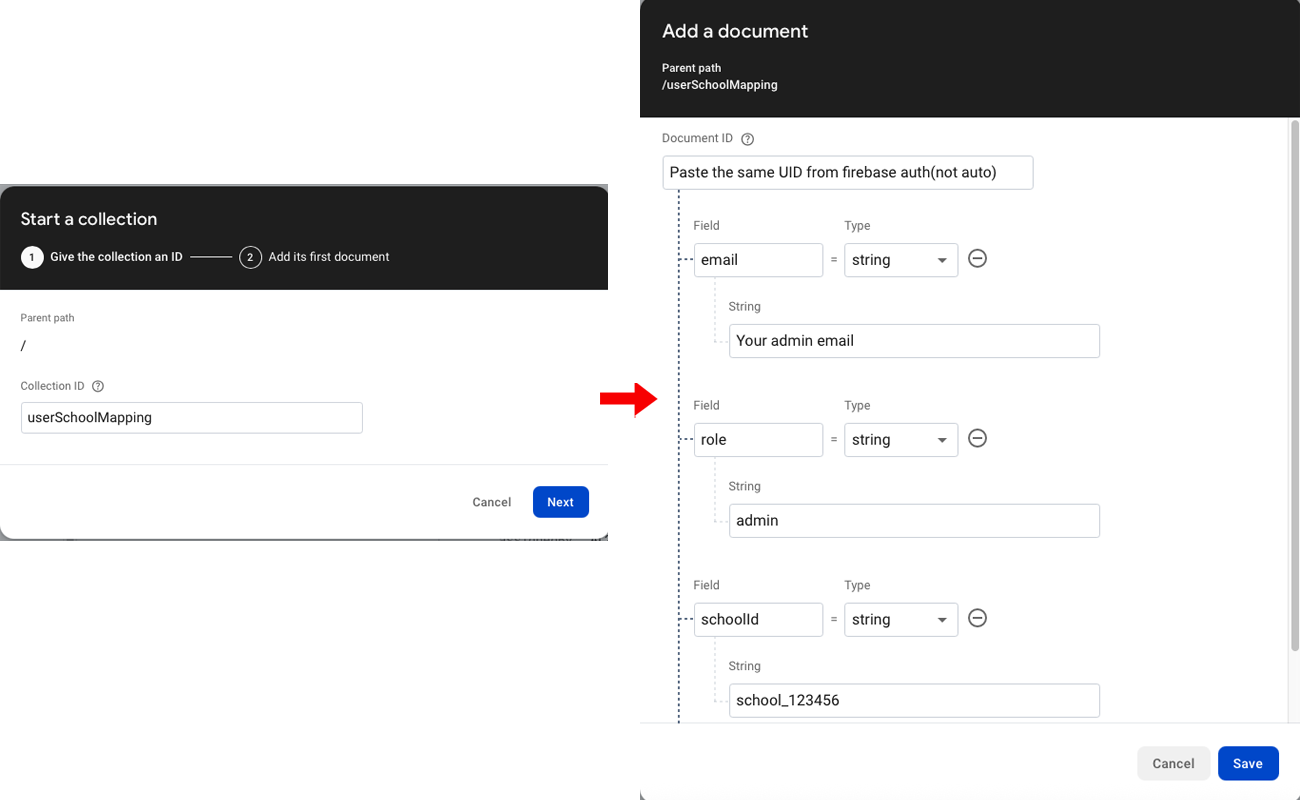Cancel the Start a collection dialog
1300x800 pixels.
pos(491,502)
